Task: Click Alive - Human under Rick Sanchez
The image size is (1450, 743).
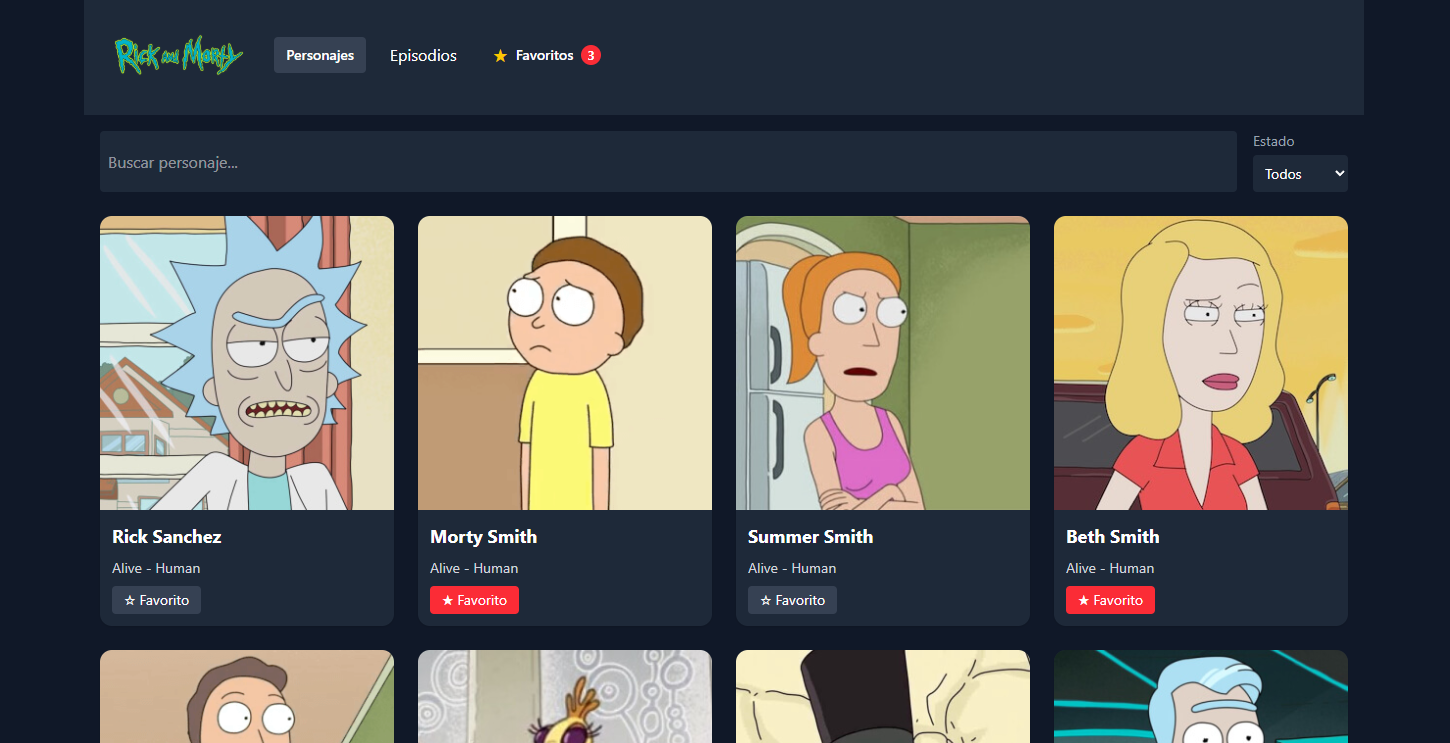Action: (x=156, y=568)
